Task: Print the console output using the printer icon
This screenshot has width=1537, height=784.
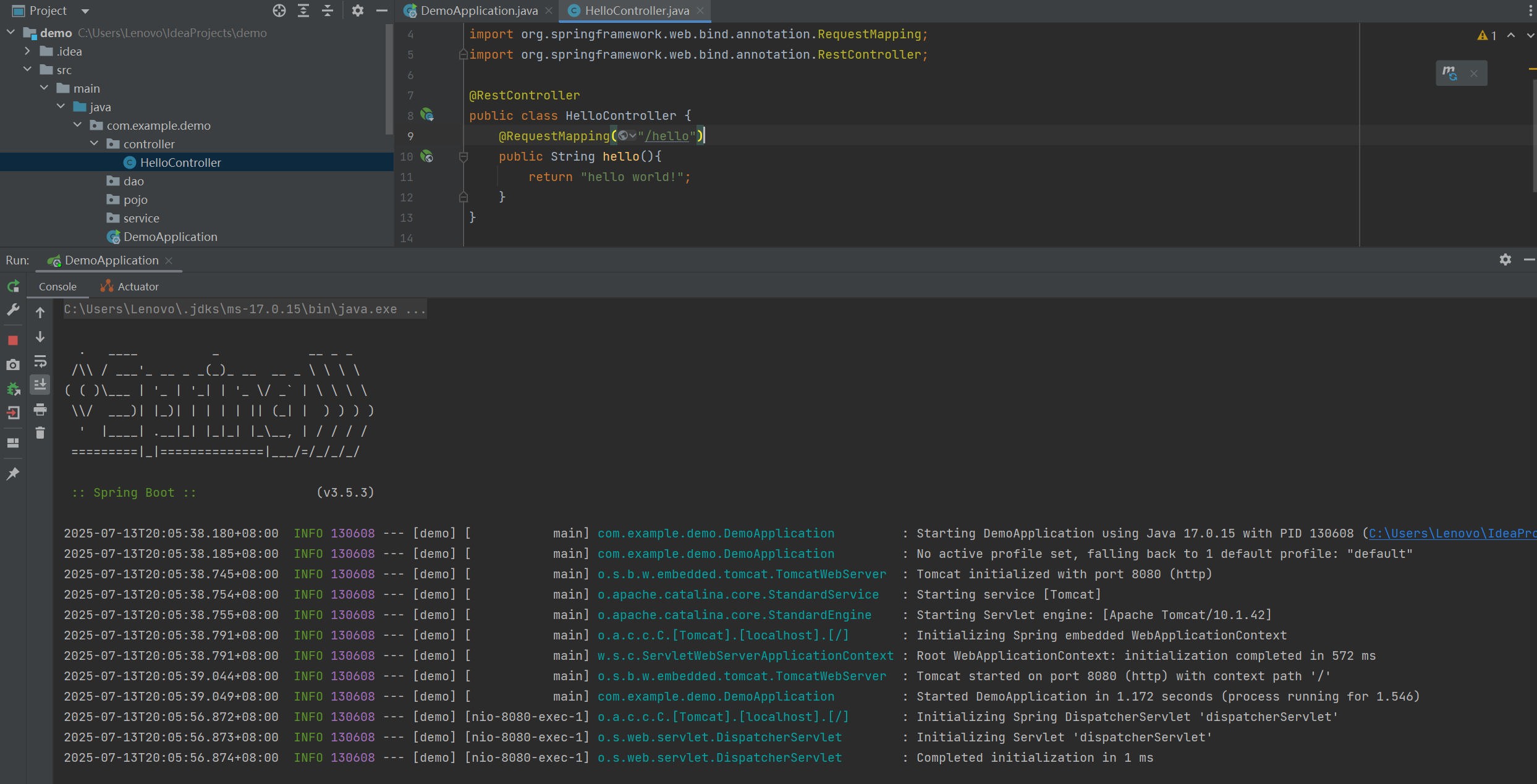Action: pyautogui.click(x=40, y=409)
